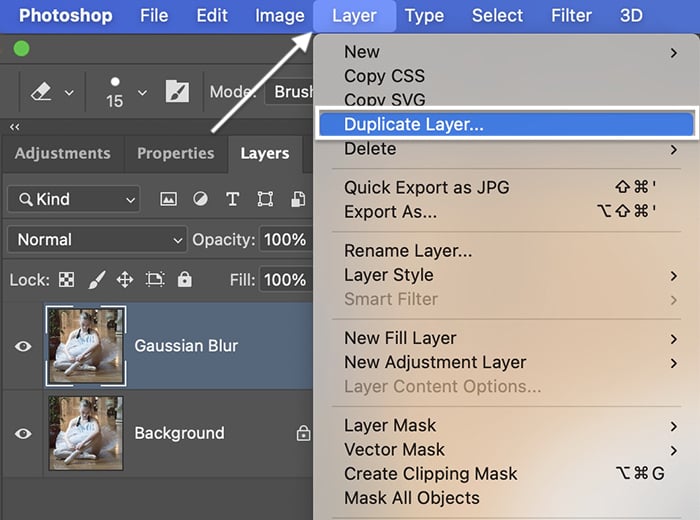Expand New Adjustment Layer submenu
Screen dimensions: 700x520
point(506,362)
